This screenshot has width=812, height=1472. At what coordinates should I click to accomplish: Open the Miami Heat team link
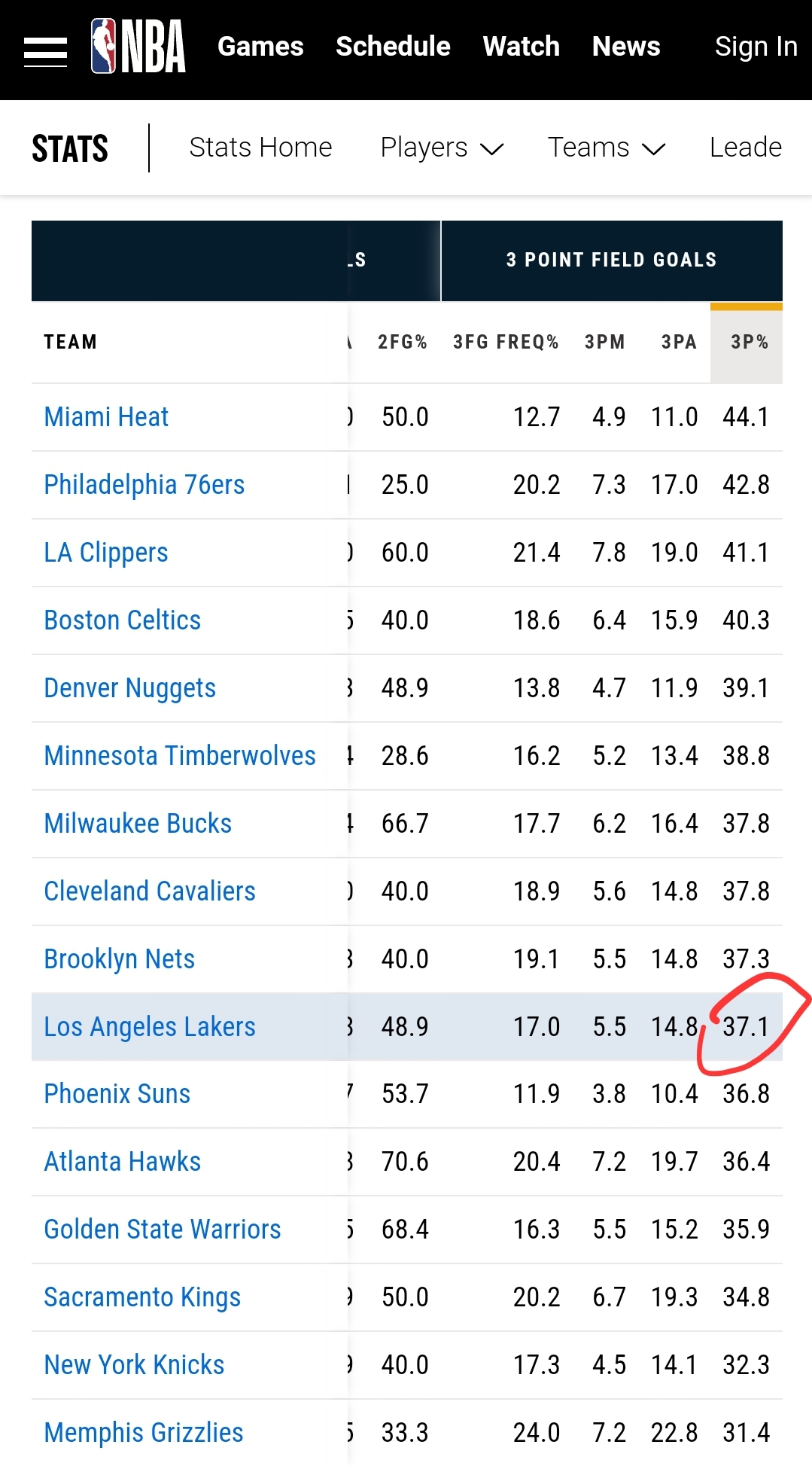(x=106, y=417)
